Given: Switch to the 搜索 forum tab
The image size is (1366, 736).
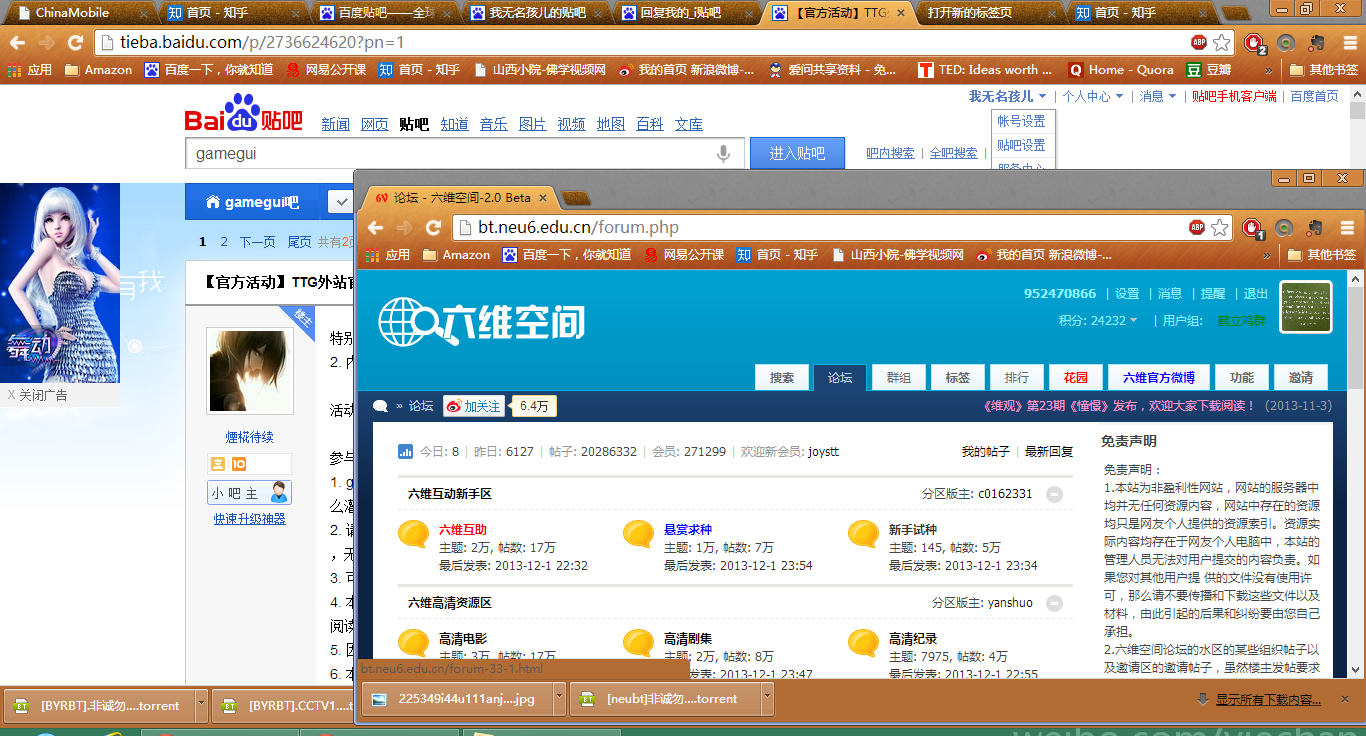Looking at the screenshot, I should (x=782, y=378).
